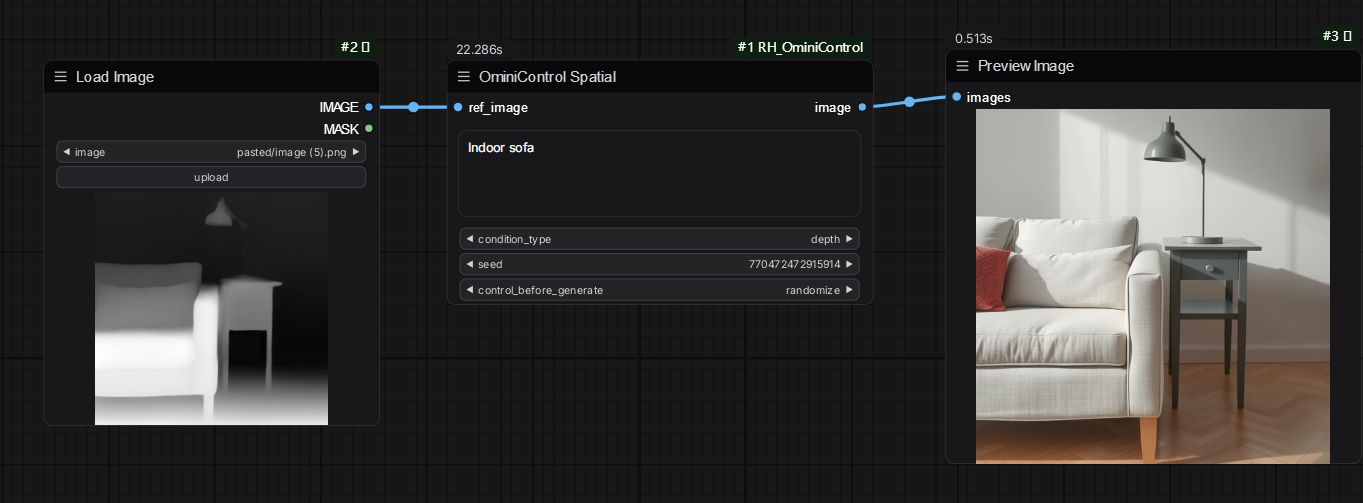The height and width of the screenshot is (503, 1363).
Task: Decrease the seed value with left arrow
Action: (x=469, y=265)
